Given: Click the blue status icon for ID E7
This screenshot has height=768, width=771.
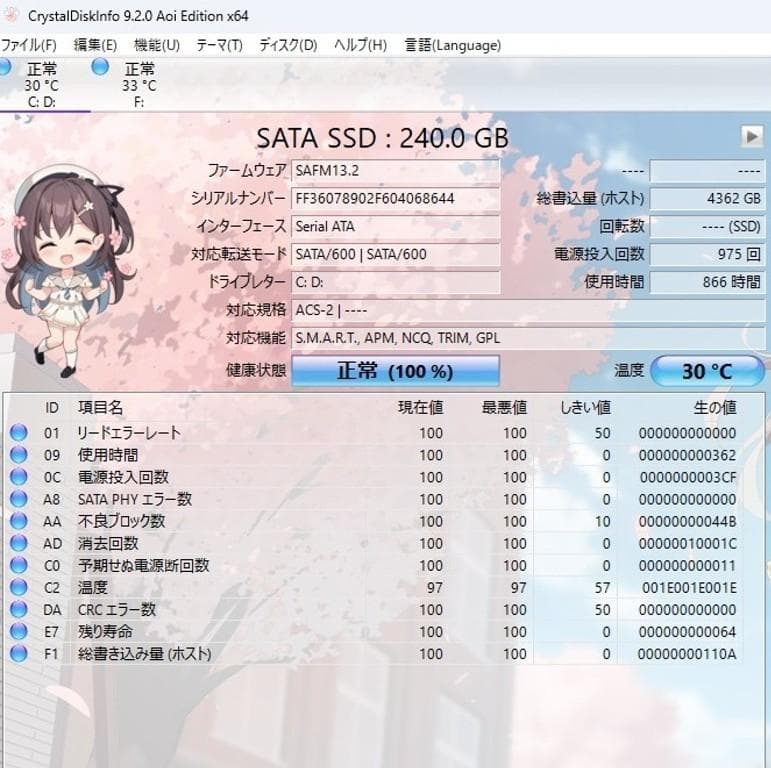Looking at the screenshot, I should pyautogui.click(x=19, y=632).
